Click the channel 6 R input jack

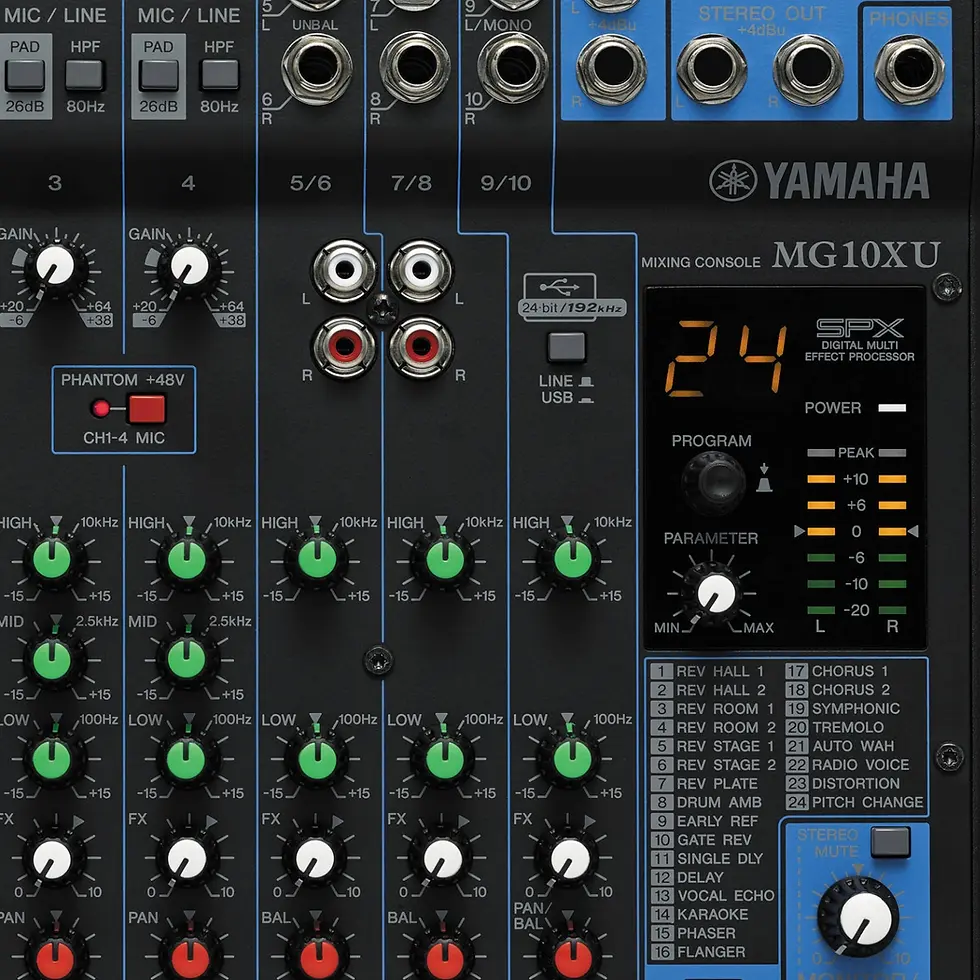(x=317, y=68)
